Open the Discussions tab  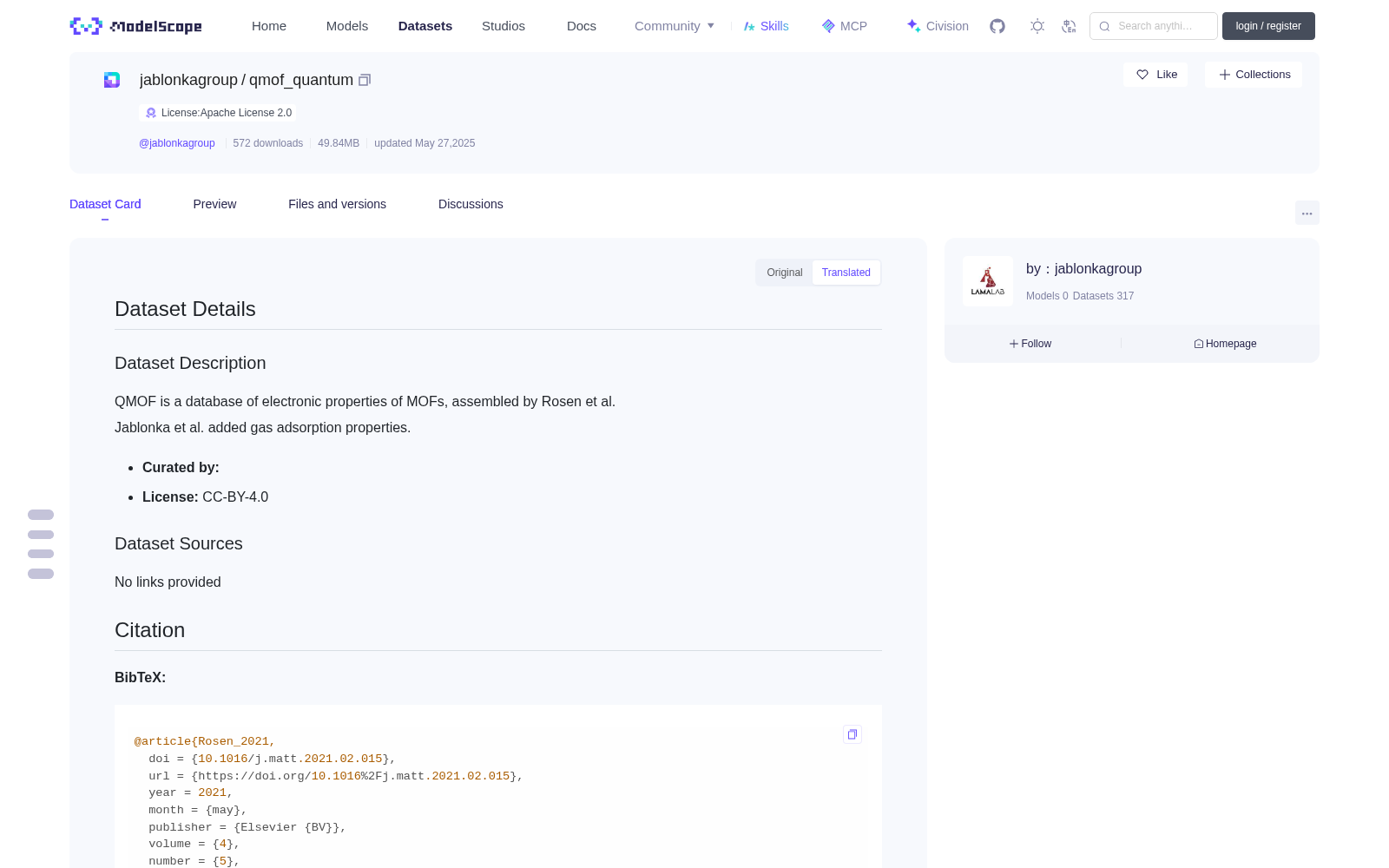(x=471, y=204)
